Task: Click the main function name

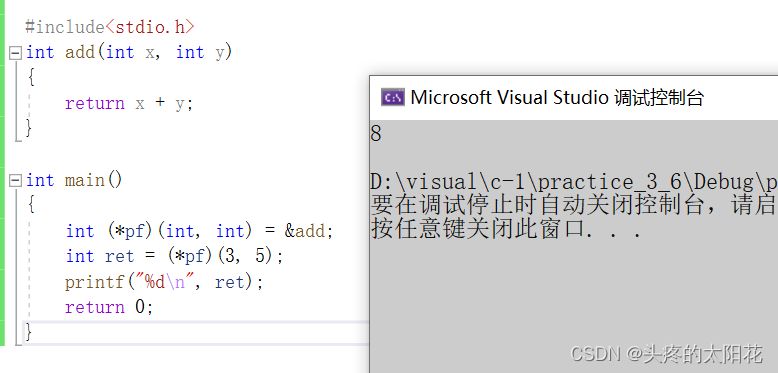Action: tap(85, 180)
